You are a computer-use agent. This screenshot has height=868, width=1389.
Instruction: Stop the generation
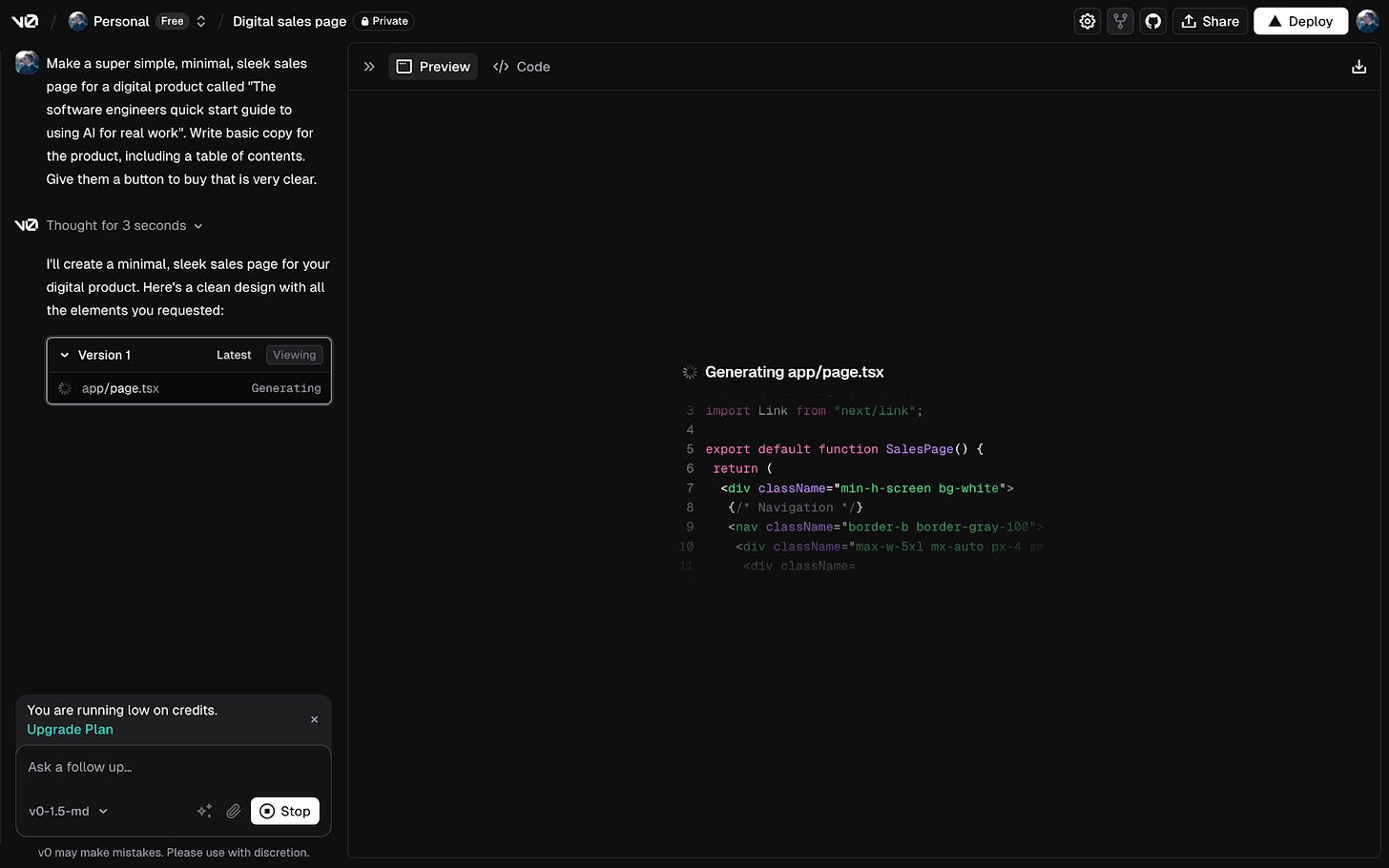click(x=285, y=812)
